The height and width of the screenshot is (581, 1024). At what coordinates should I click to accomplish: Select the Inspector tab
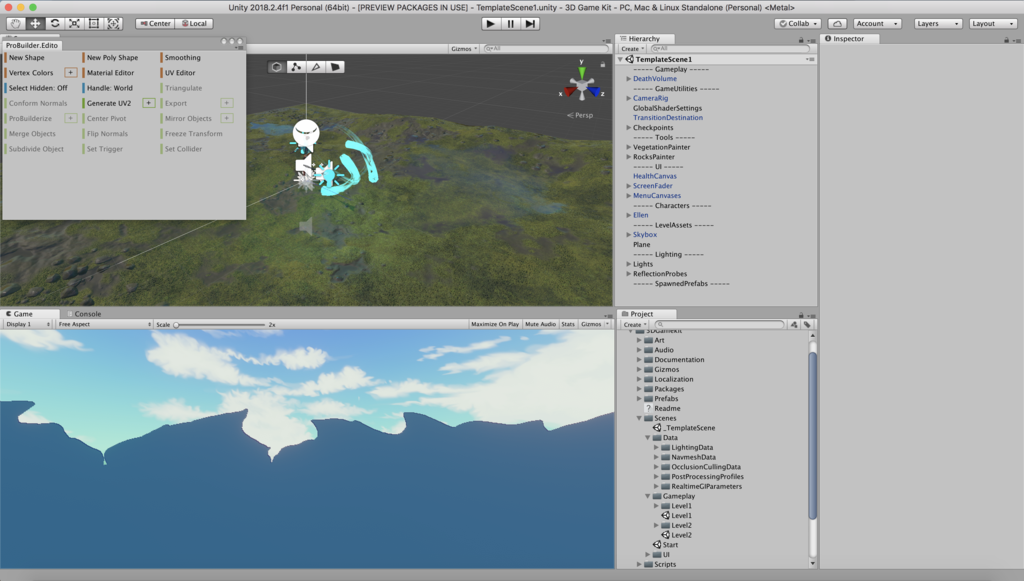[x=848, y=39]
